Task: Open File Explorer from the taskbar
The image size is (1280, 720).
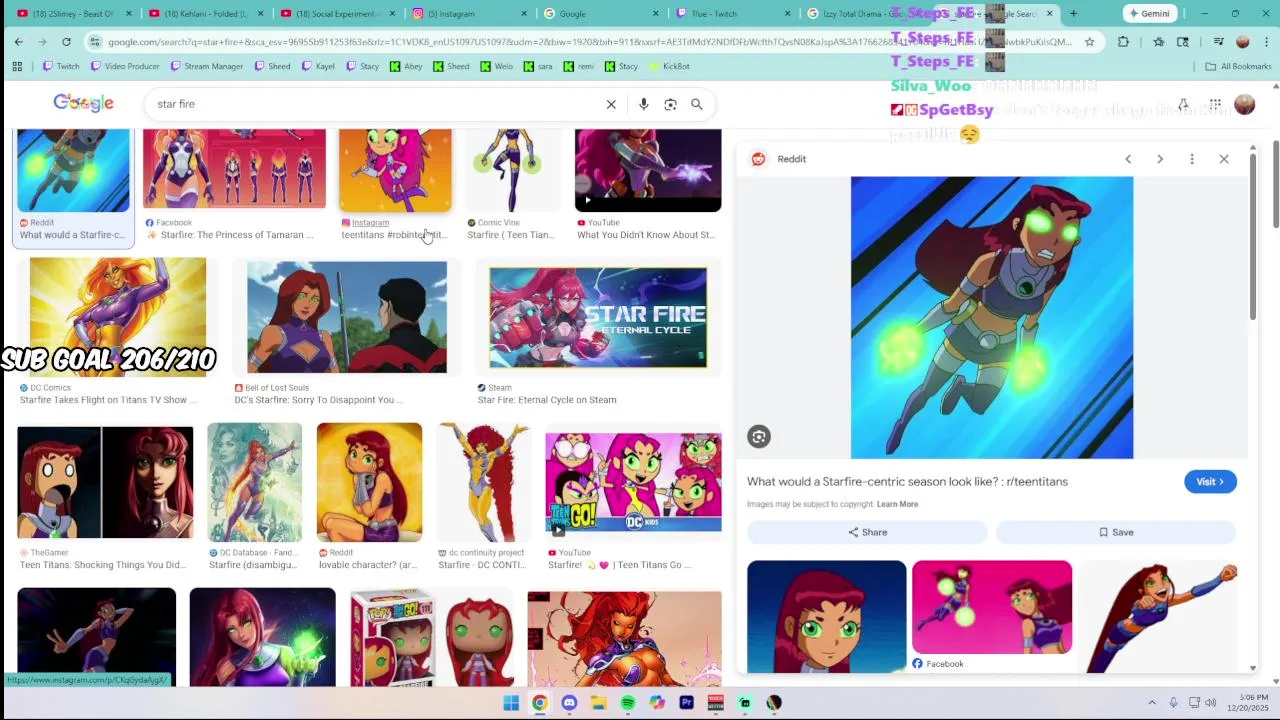Action: (598, 703)
